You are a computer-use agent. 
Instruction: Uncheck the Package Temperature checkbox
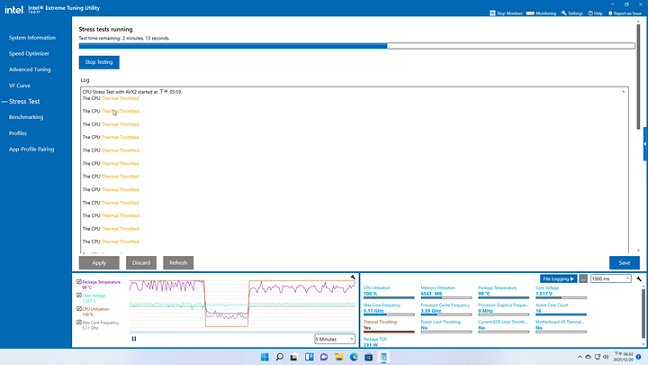pyautogui.click(x=79, y=282)
